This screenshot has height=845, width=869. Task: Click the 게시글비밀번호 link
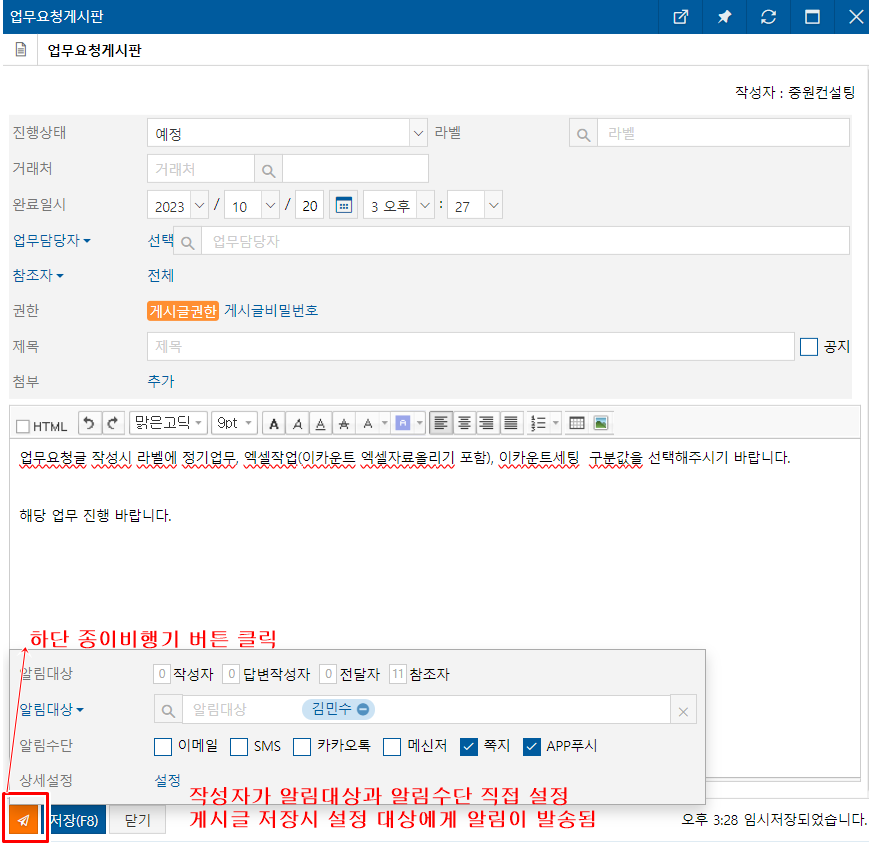pyautogui.click(x=271, y=311)
